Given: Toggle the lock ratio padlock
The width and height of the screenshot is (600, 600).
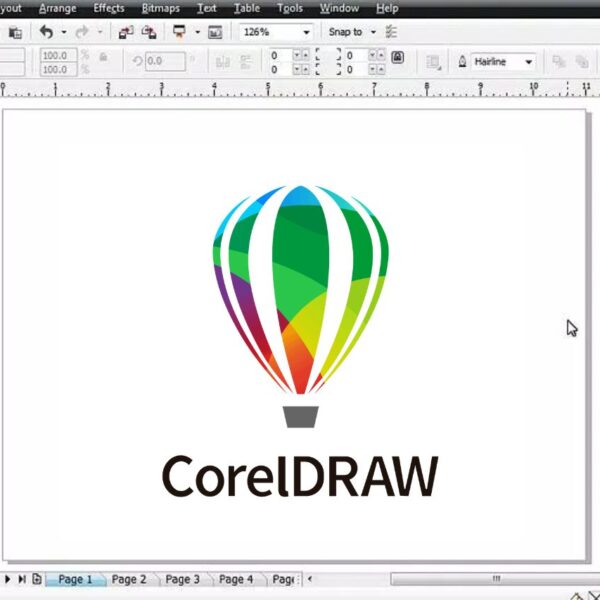Looking at the screenshot, I should 103,57.
